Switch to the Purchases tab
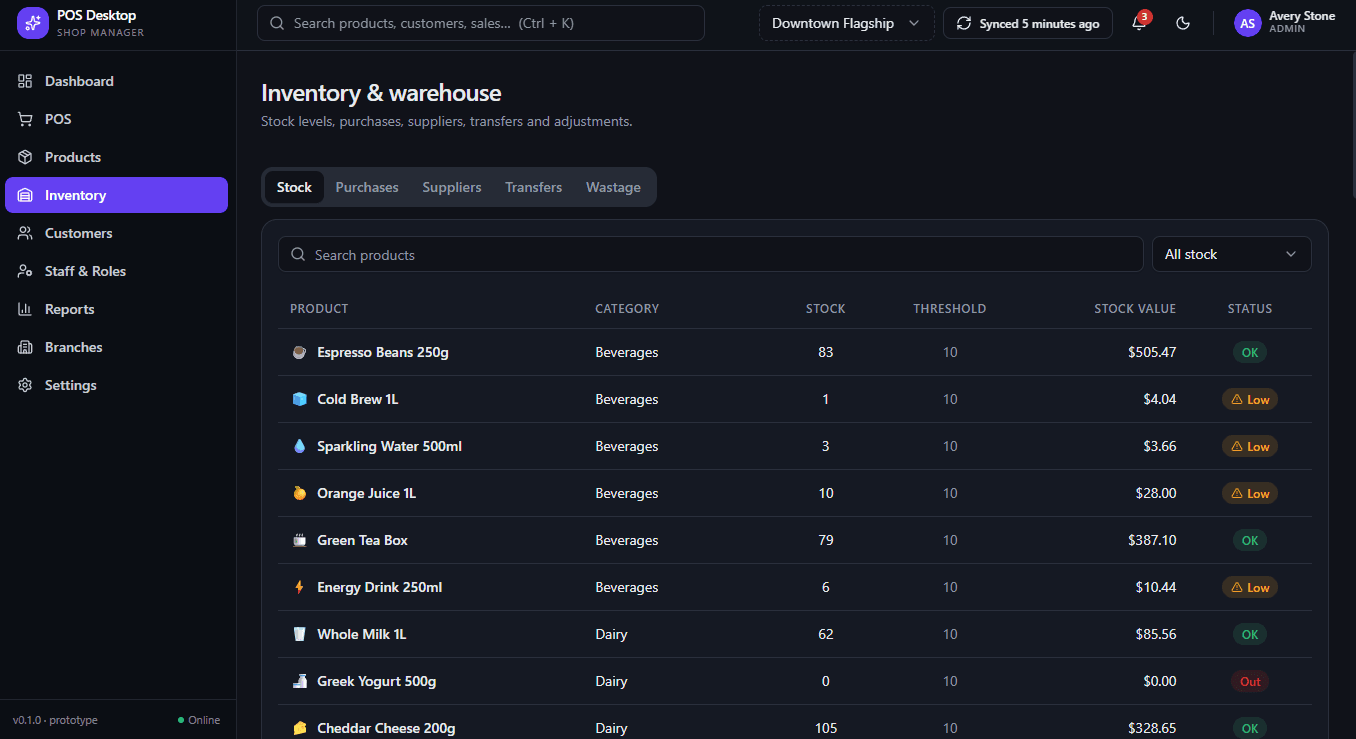Image resolution: width=1356 pixels, height=739 pixels. pos(367,187)
